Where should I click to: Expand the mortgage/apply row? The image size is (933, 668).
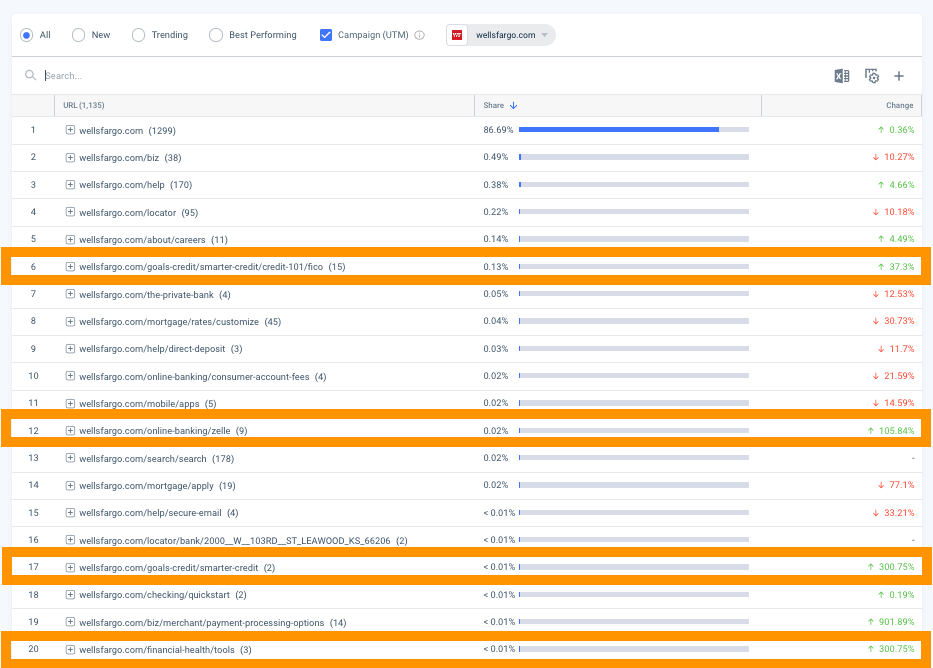tap(70, 485)
